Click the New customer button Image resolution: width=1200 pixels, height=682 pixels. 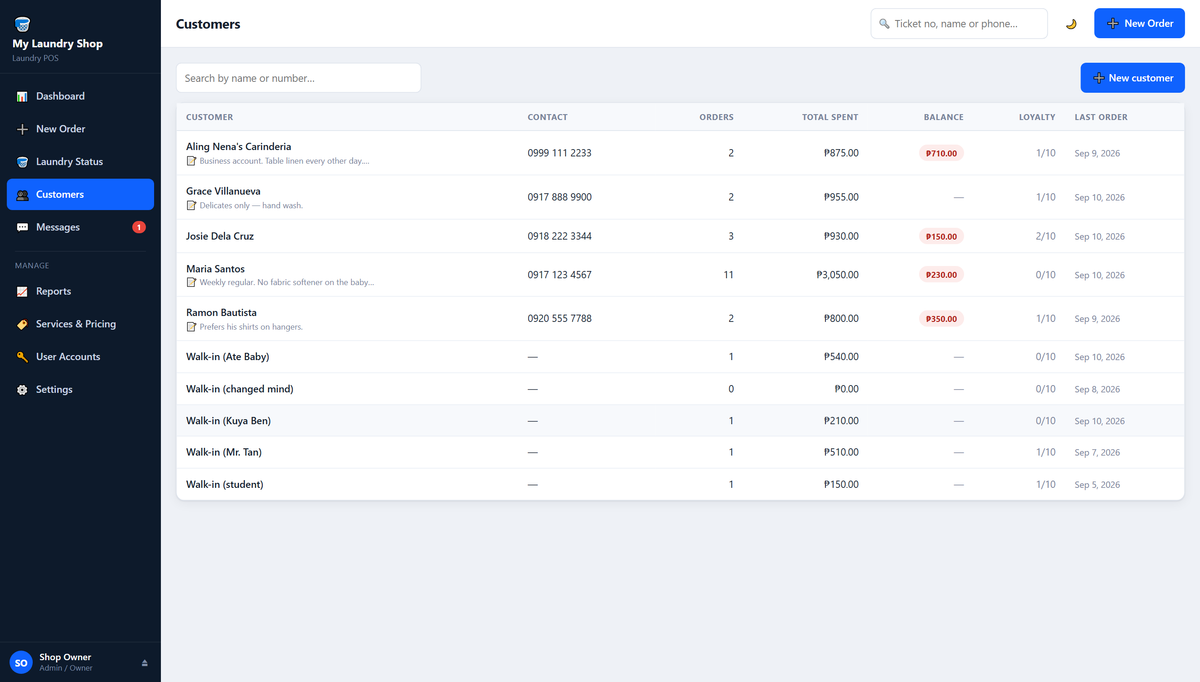pyautogui.click(x=1132, y=78)
